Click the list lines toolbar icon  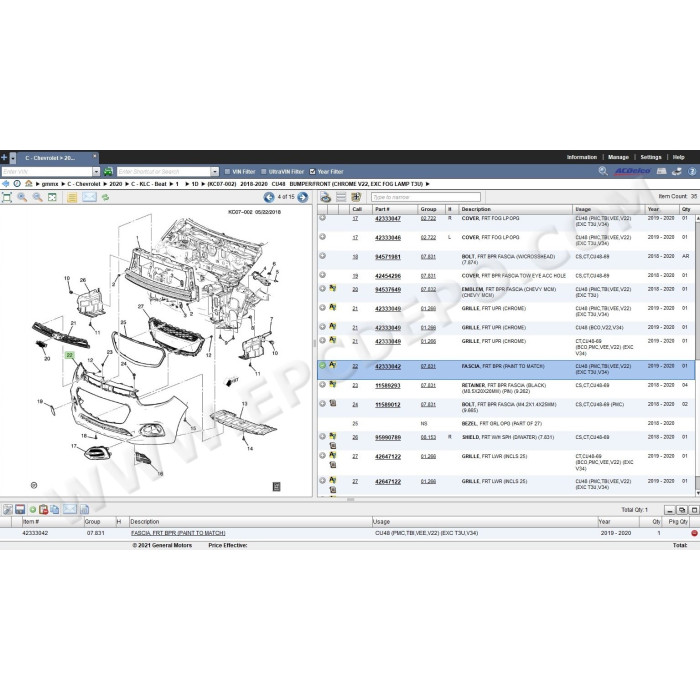341,197
